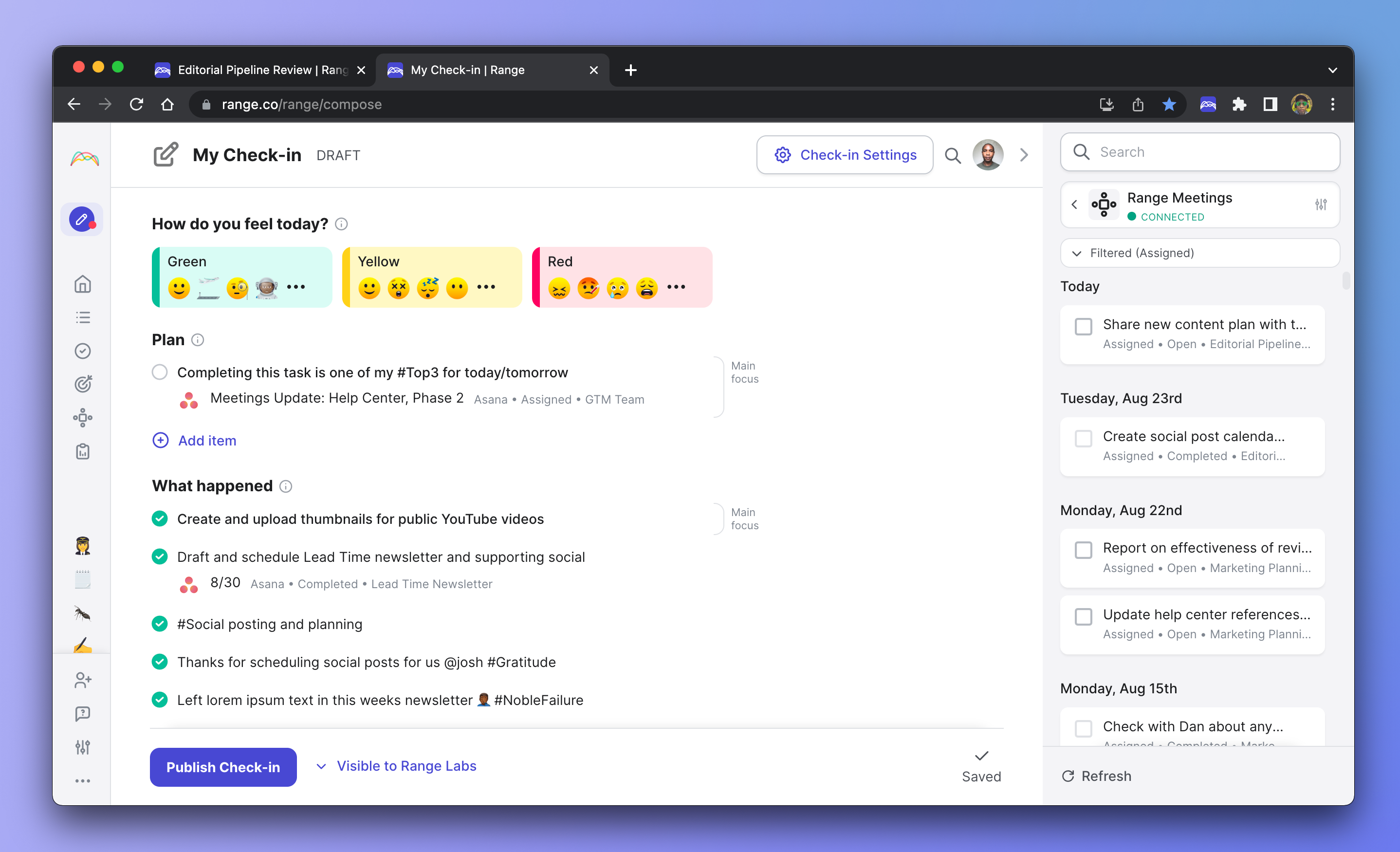Open the Visible to Range Labs dropdown
1400x852 pixels.
396,766
